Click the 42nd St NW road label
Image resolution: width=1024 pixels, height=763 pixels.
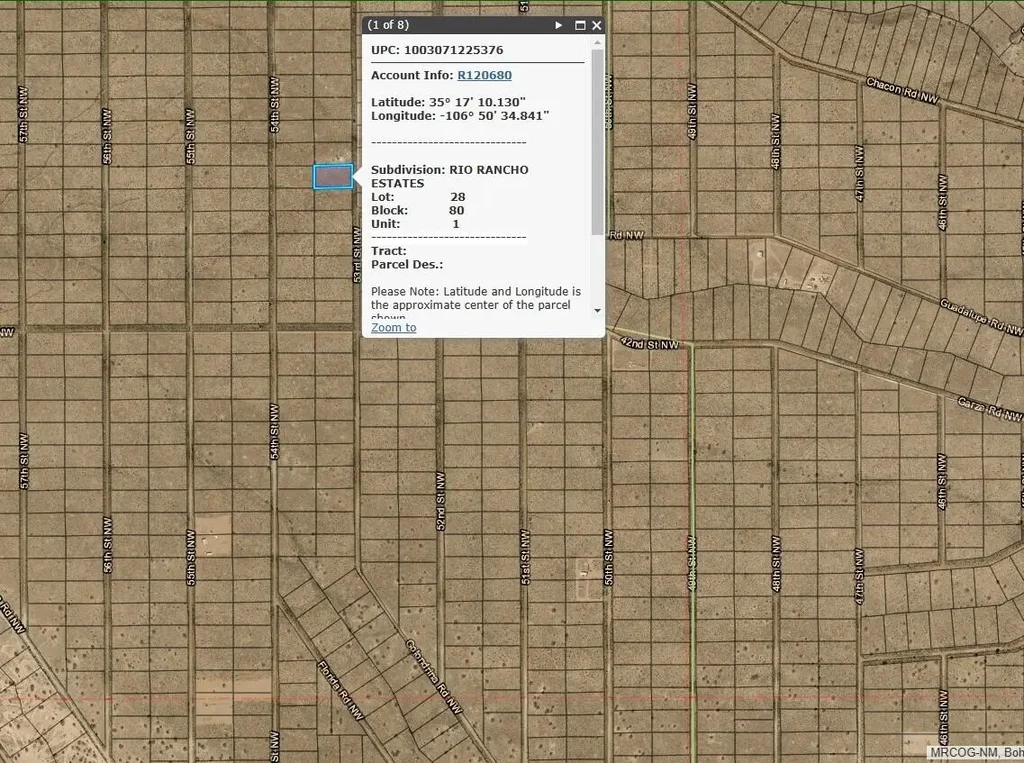(648, 343)
